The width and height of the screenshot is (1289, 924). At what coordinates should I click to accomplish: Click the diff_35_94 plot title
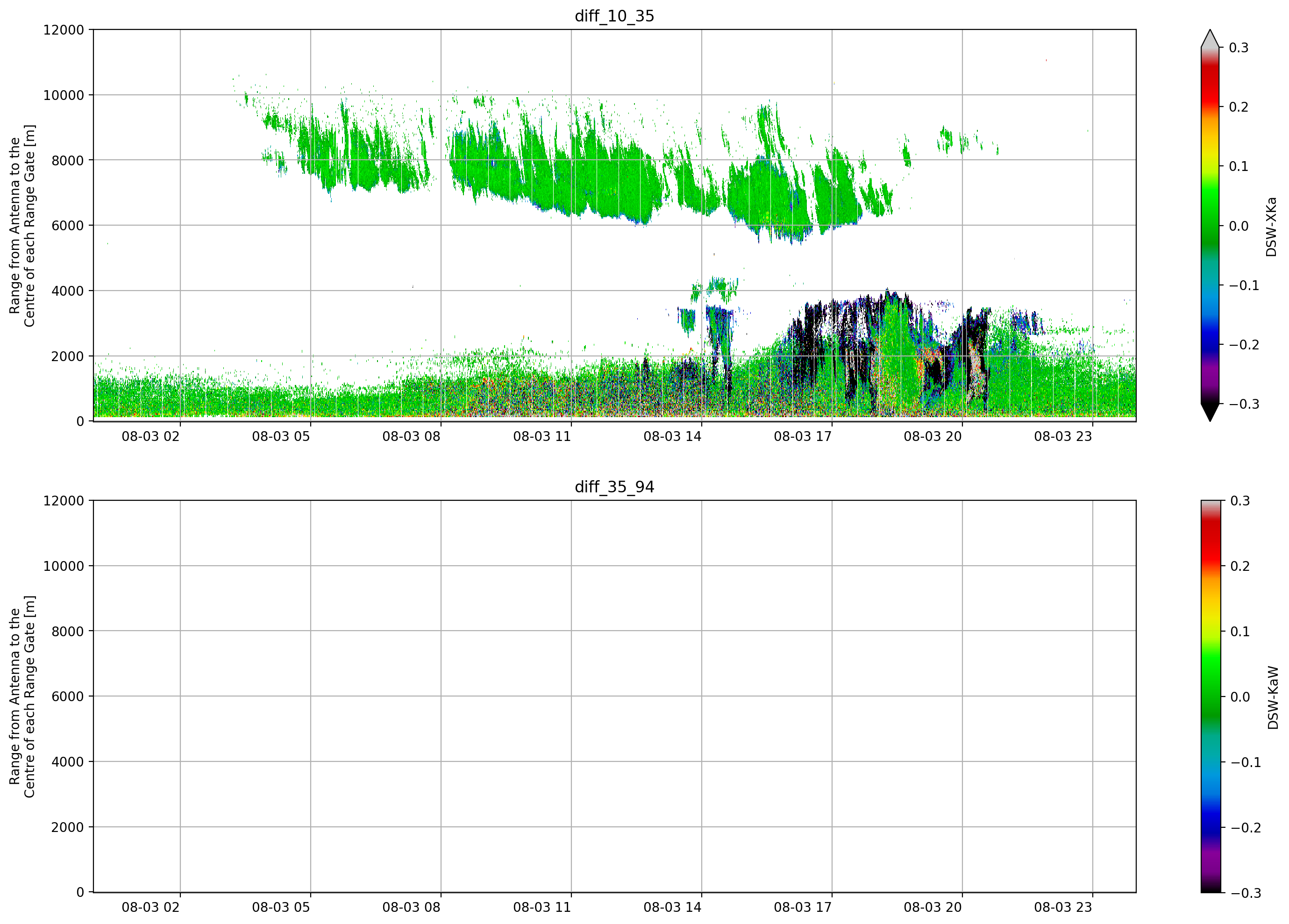(614, 487)
